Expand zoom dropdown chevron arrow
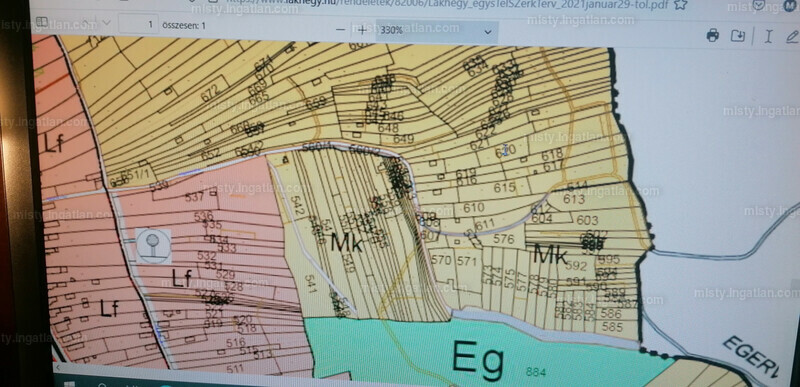This screenshot has height=387, width=800. 488,32
